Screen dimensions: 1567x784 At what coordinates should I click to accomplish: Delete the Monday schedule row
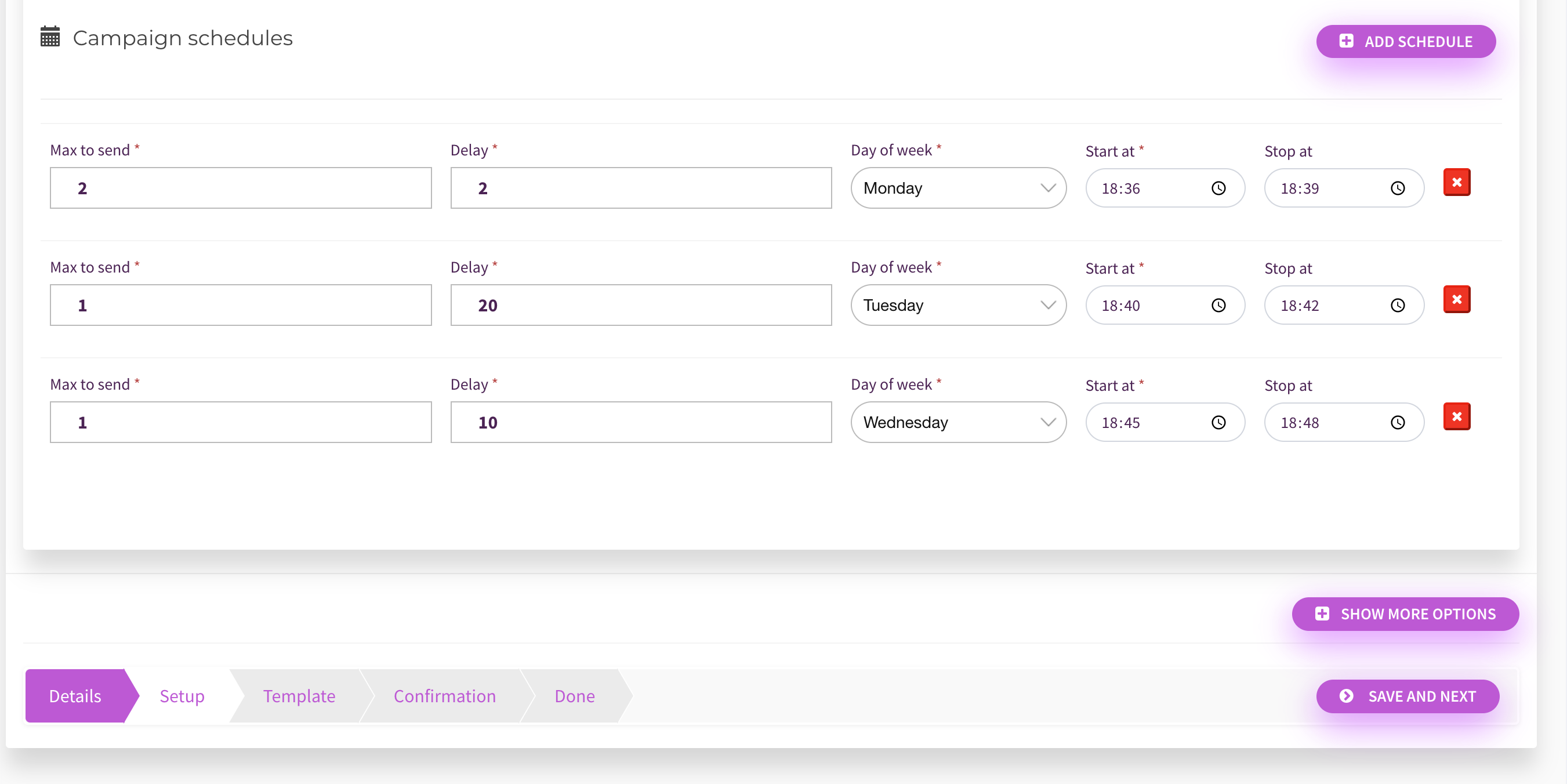tap(1456, 182)
